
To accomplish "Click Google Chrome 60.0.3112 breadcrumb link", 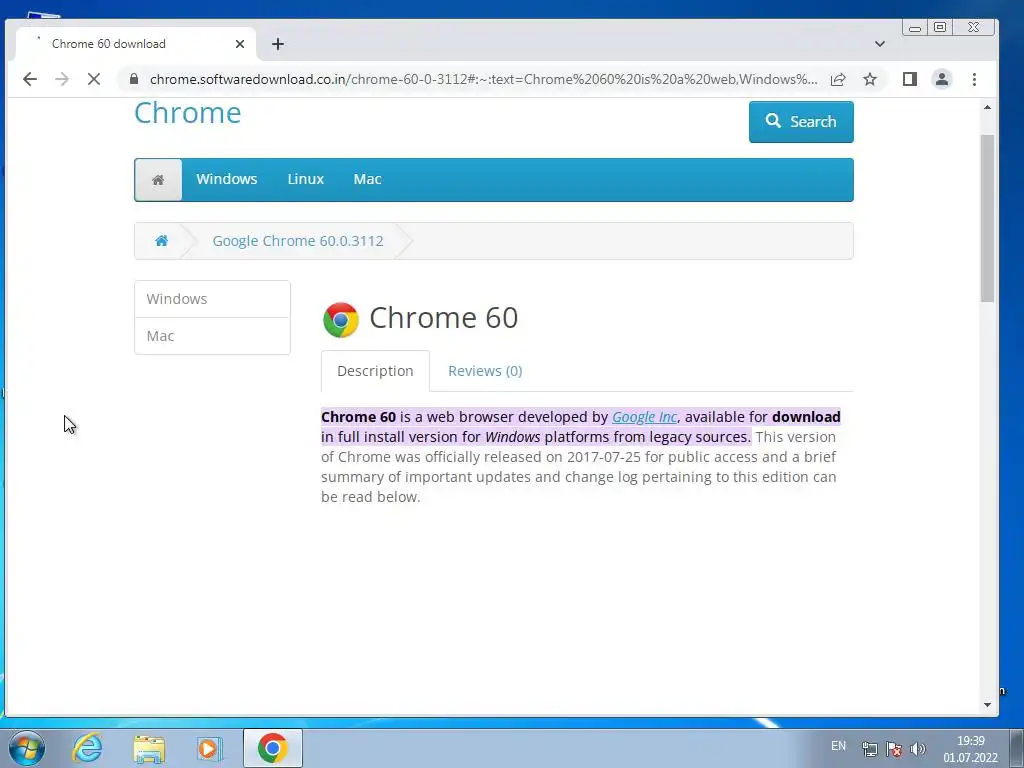I will coord(298,240).
